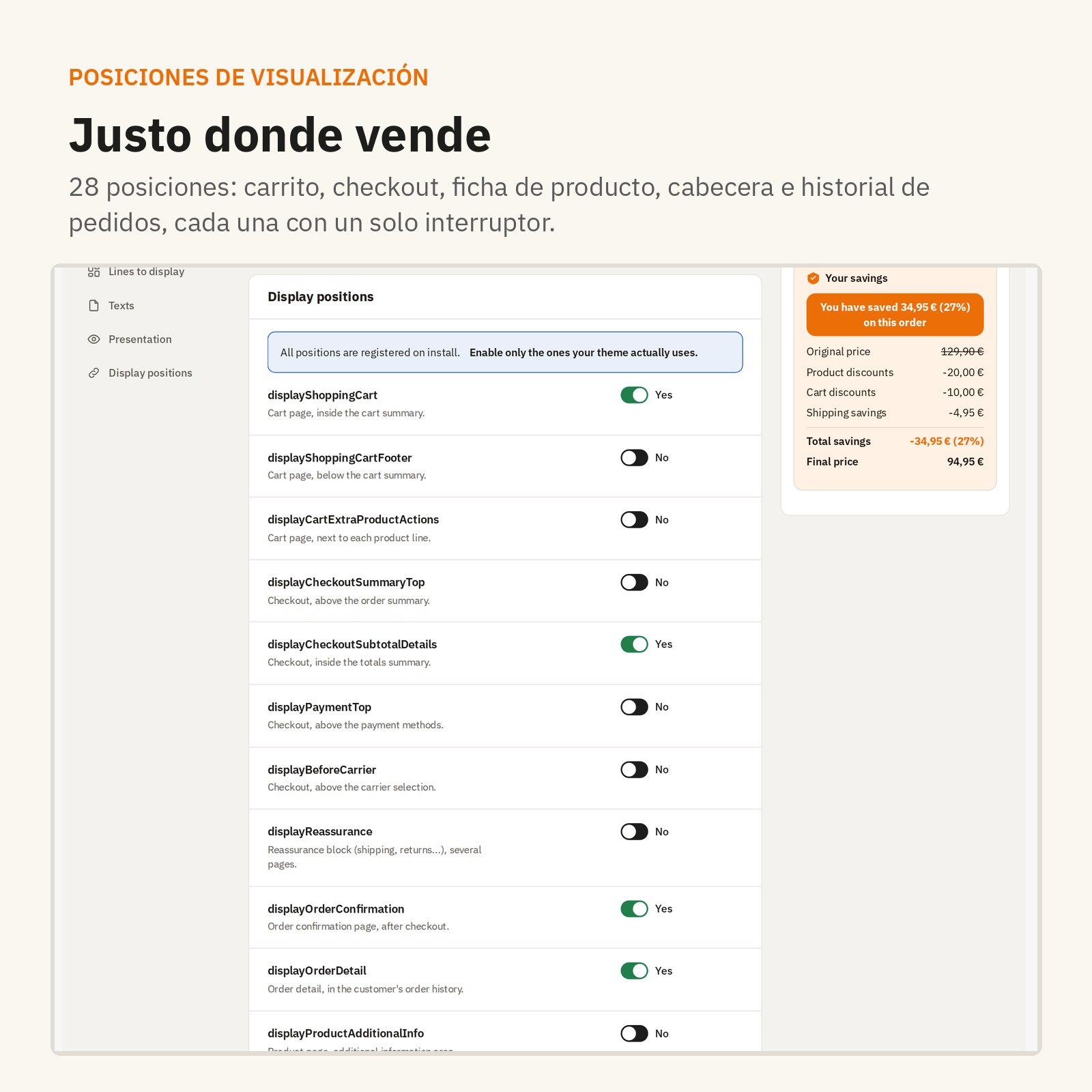Image resolution: width=1092 pixels, height=1092 pixels.
Task: Click the 'All positions are registered on install' notice
Action: (505, 352)
